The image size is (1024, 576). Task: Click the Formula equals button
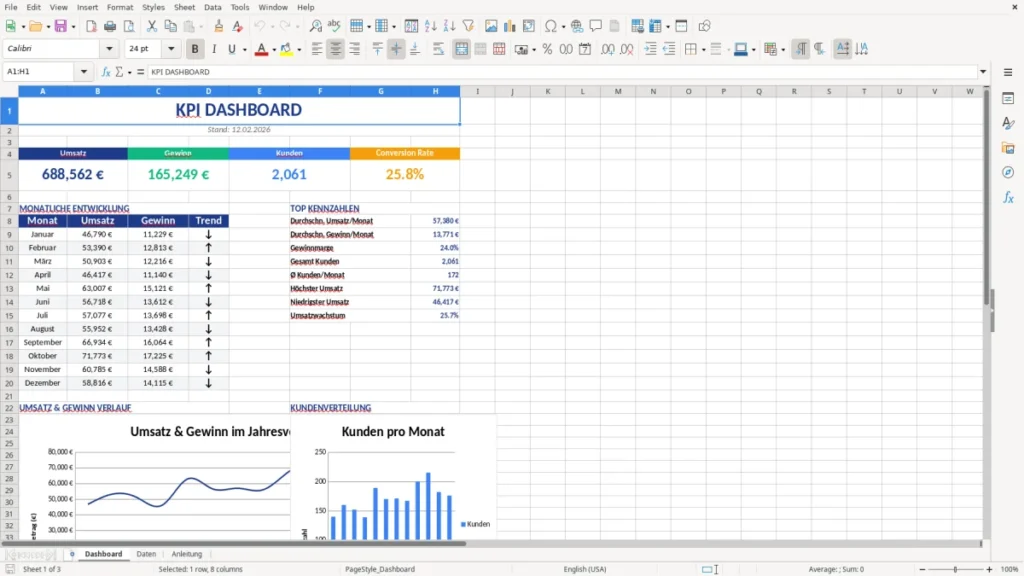[x=140, y=72]
